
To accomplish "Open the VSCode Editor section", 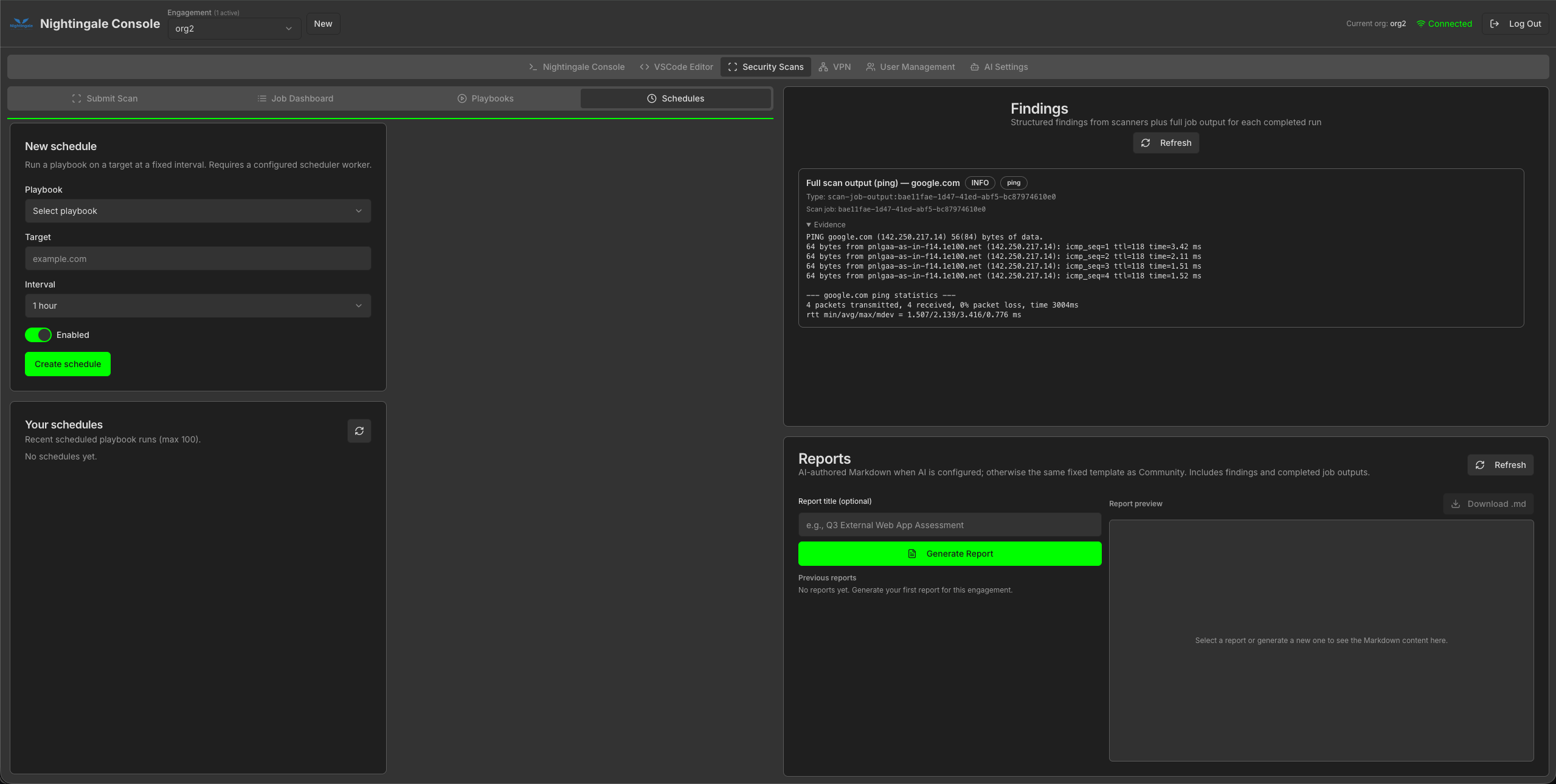I will pos(676,67).
